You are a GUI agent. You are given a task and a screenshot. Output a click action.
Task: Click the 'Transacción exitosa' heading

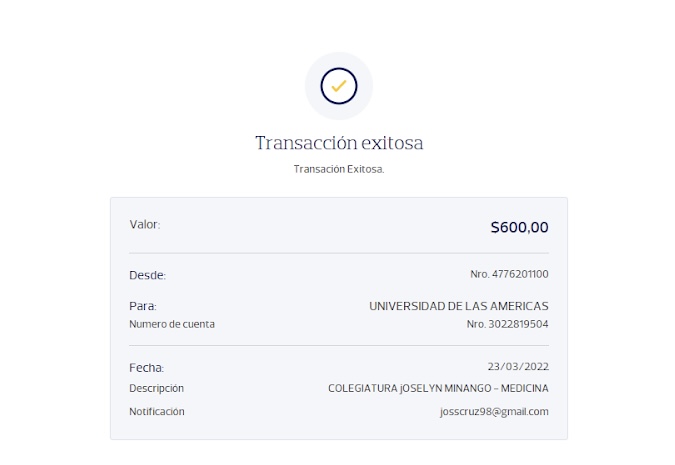coord(339,143)
